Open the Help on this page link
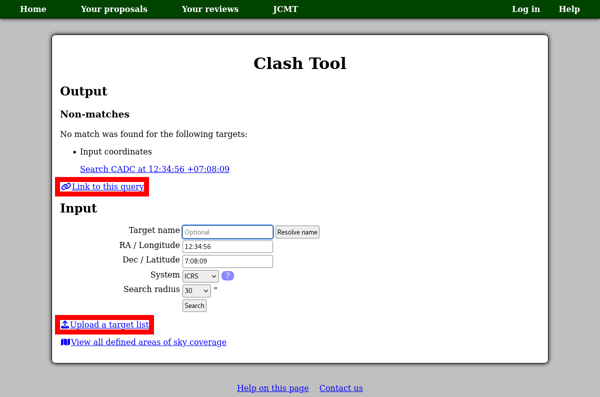 point(273,388)
